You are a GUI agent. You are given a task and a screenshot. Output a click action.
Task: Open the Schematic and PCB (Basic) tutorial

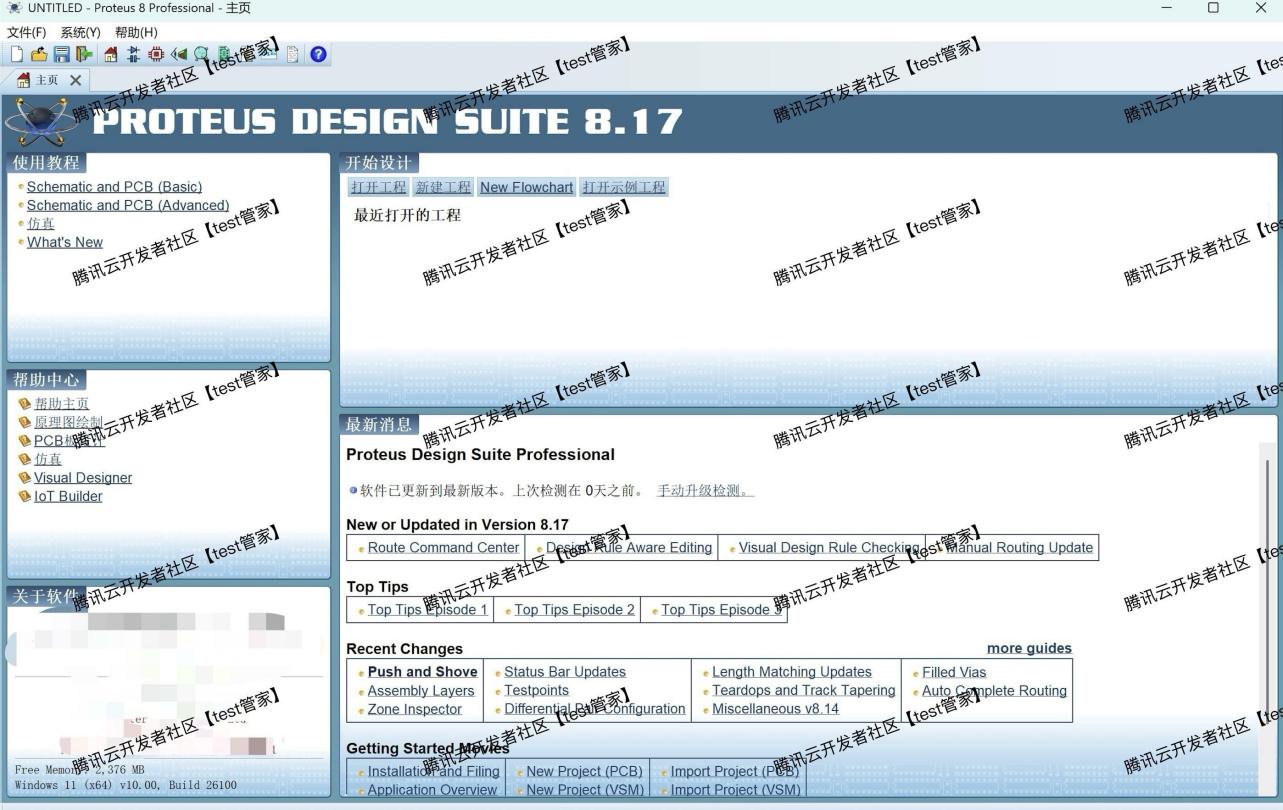click(x=114, y=186)
